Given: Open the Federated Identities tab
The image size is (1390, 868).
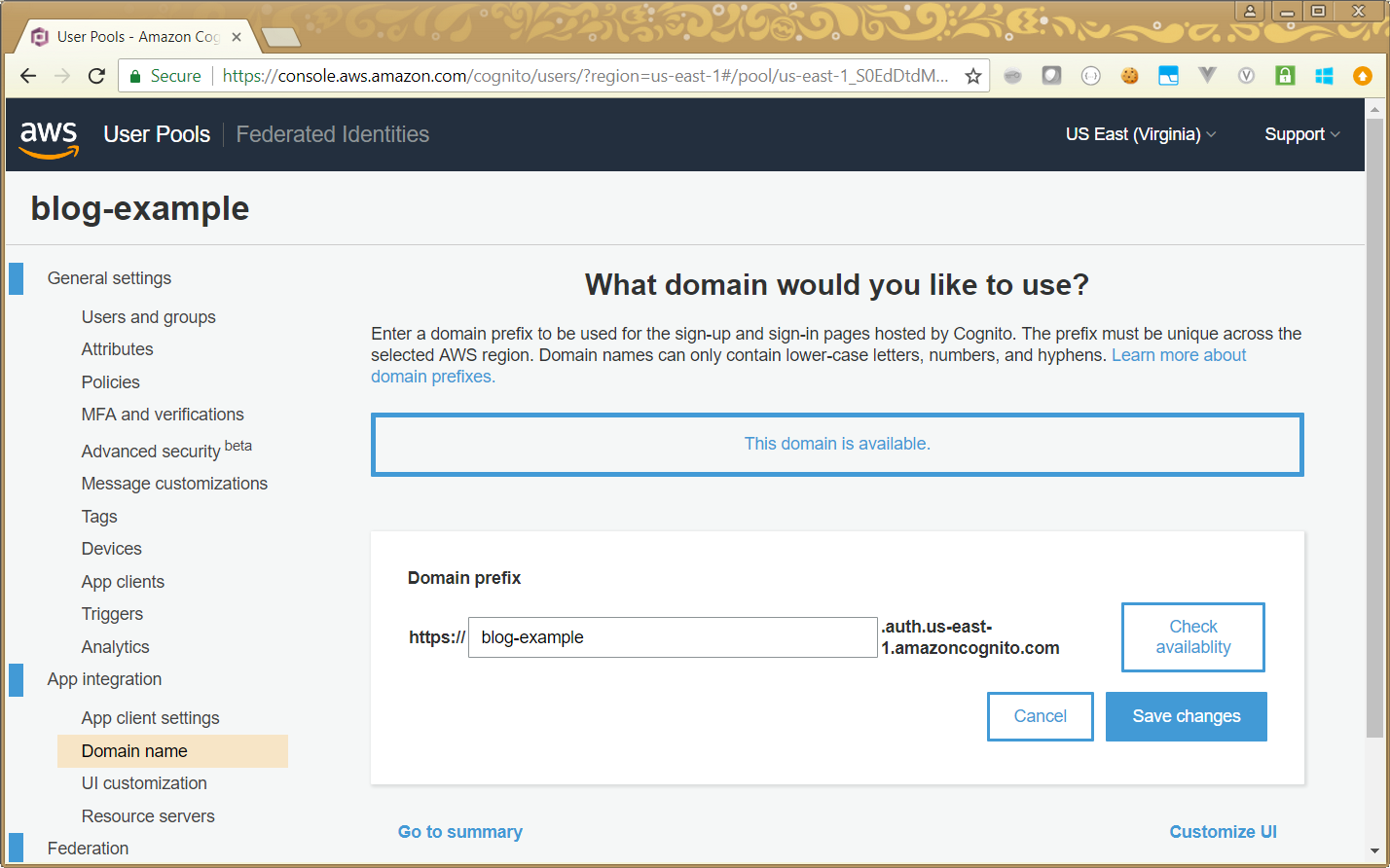Looking at the screenshot, I should tap(332, 134).
